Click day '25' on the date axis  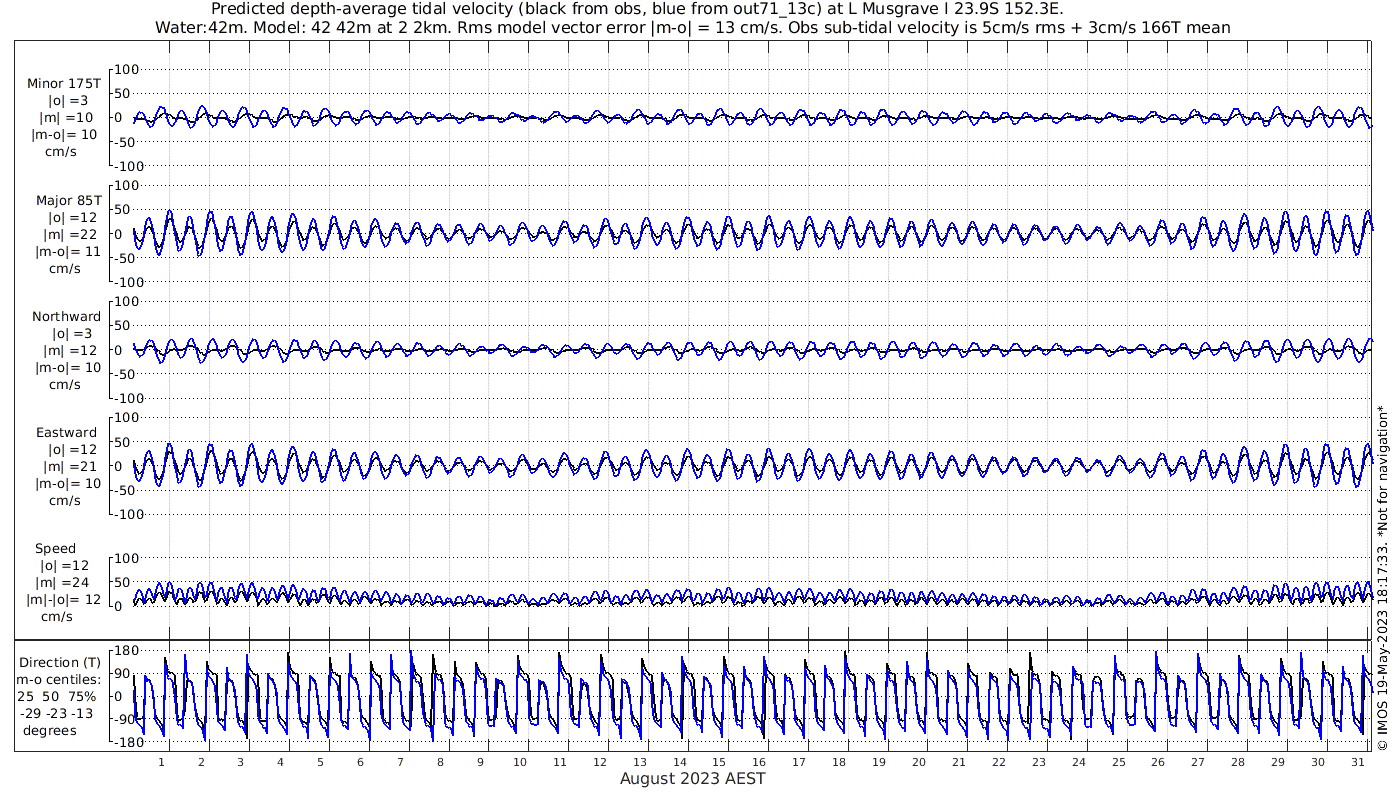[1118, 762]
